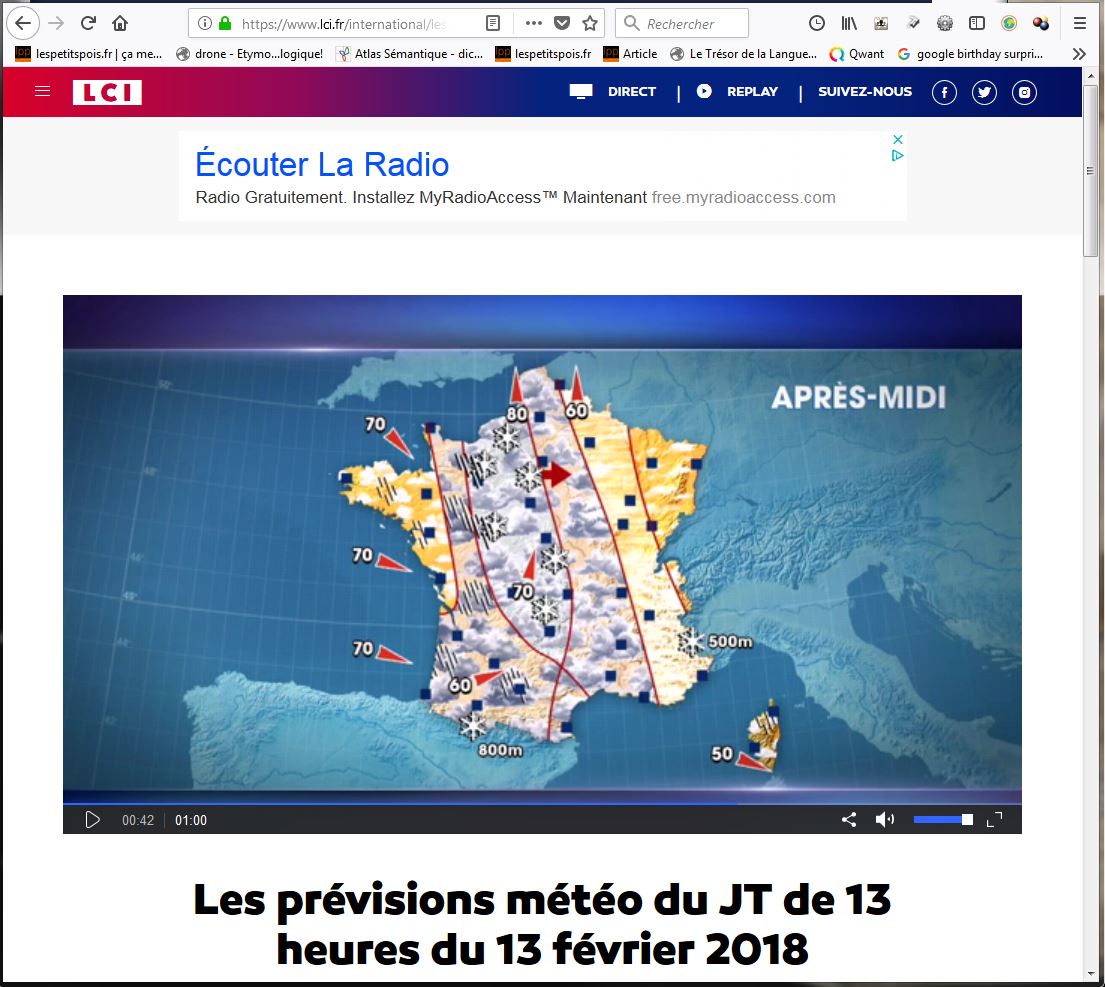This screenshot has height=987, width=1105.
Task: Open the plain lespetitspois.fr bookmark
Action: 543,54
